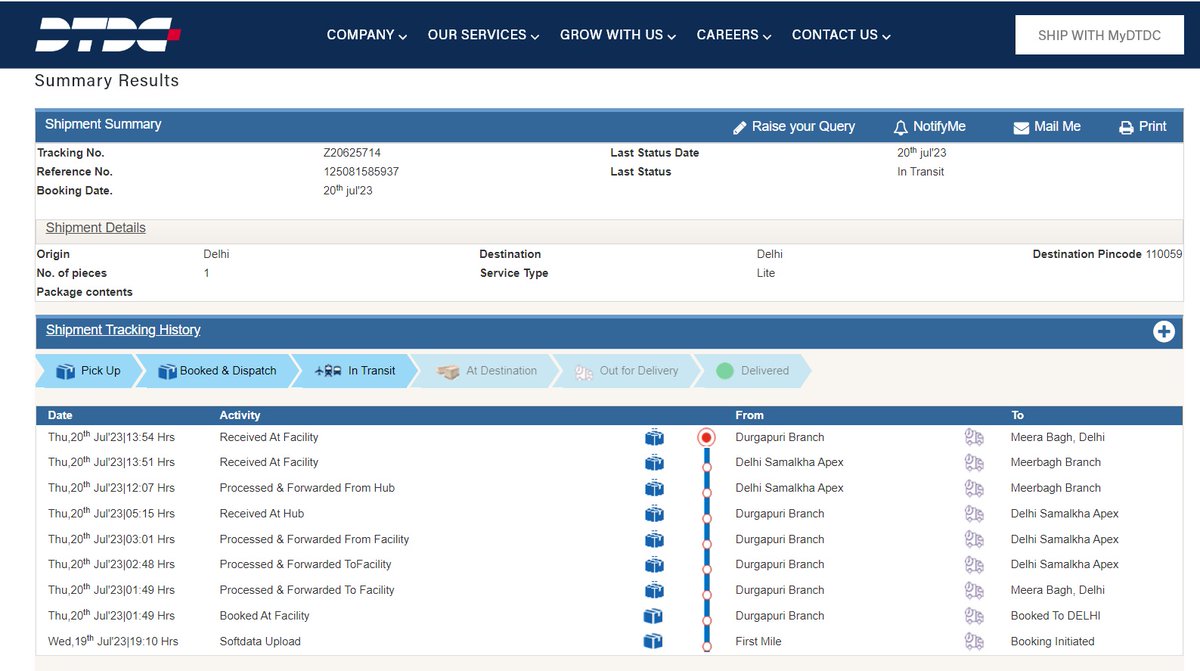
Task: Open the COMPANY menu
Action: (x=367, y=35)
